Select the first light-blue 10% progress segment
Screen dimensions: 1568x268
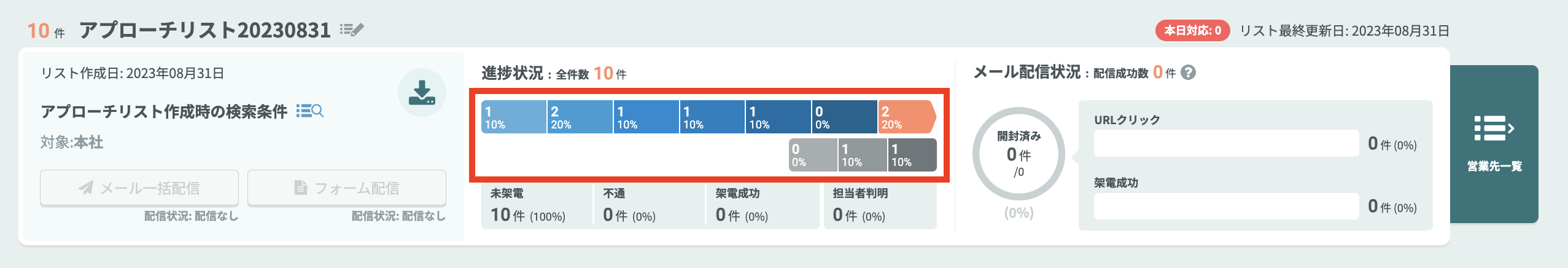514,117
